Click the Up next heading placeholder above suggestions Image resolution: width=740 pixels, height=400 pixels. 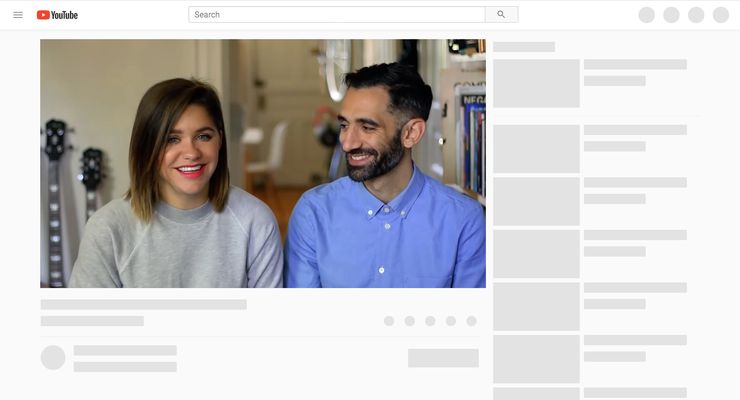(x=524, y=47)
